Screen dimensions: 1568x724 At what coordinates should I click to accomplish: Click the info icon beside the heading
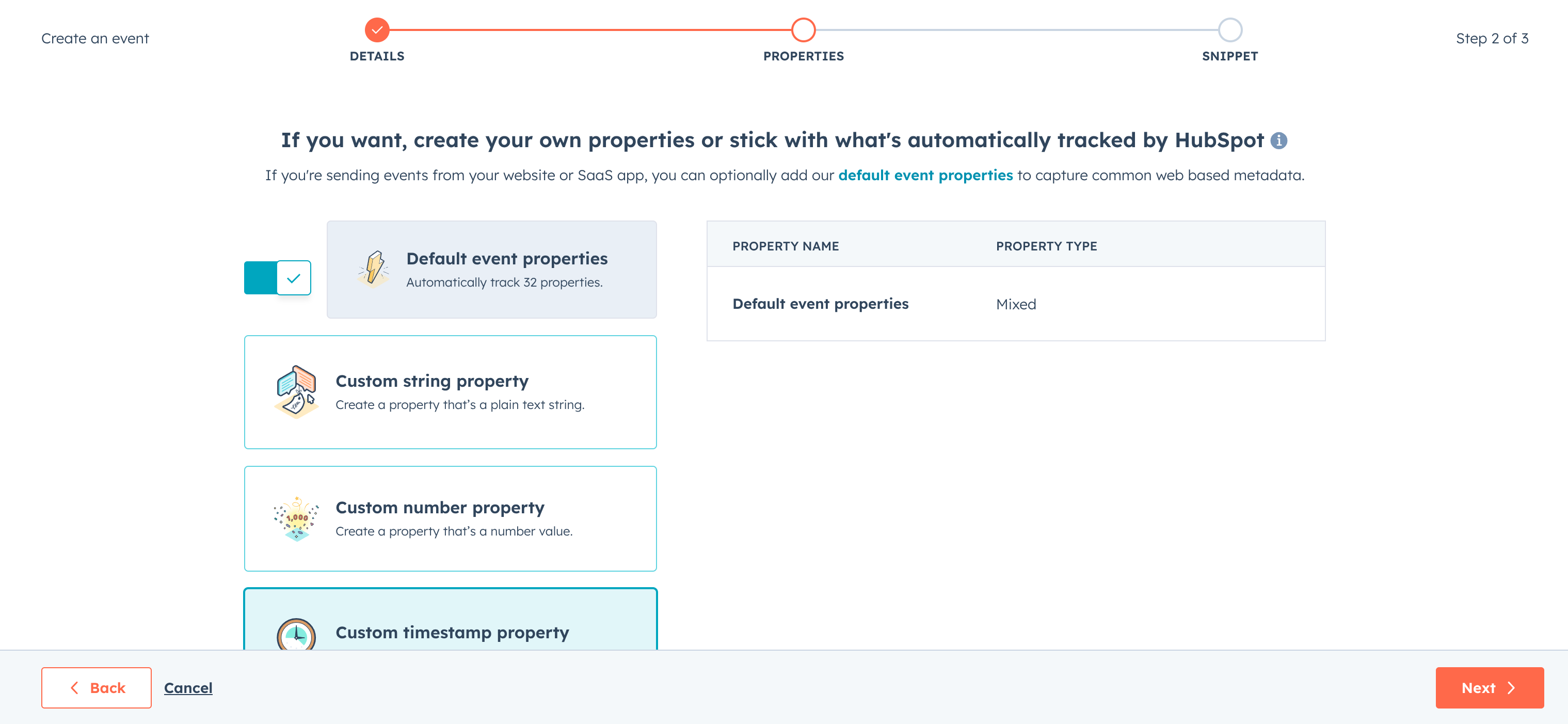point(1278,140)
